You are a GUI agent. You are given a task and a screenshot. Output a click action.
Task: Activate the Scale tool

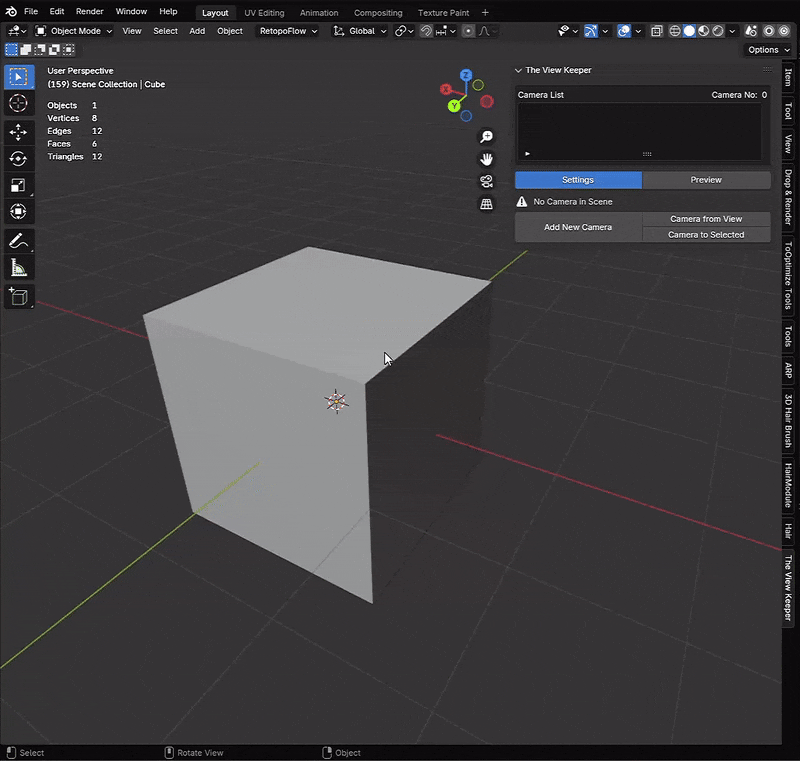click(x=19, y=185)
